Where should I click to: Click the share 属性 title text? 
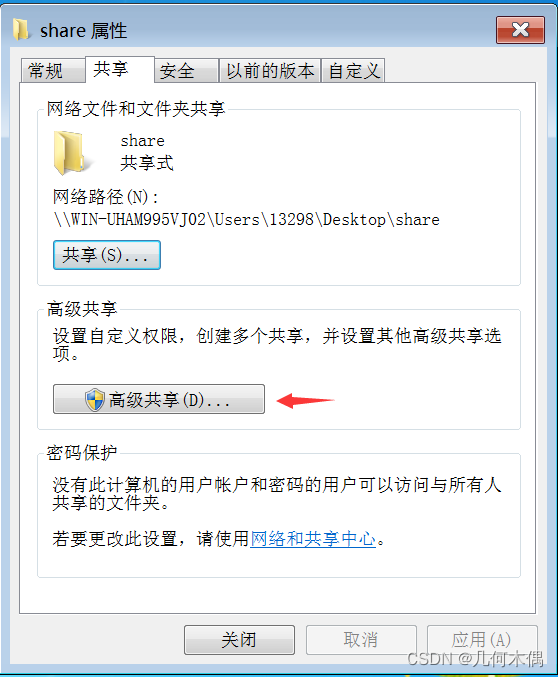(83, 31)
